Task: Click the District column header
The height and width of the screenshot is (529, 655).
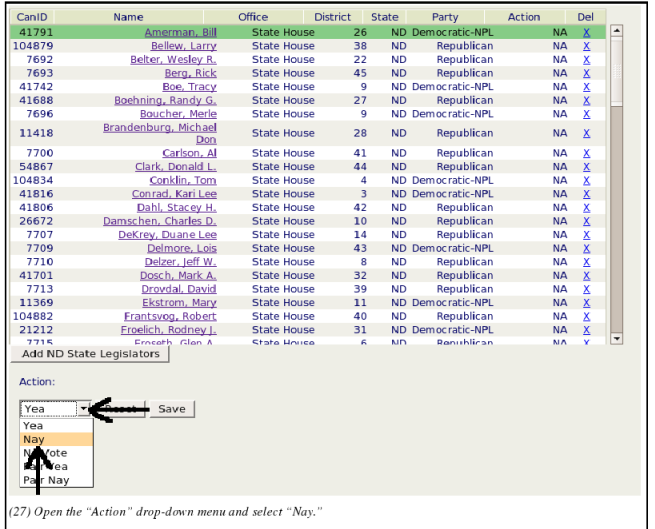Action: click(332, 17)
